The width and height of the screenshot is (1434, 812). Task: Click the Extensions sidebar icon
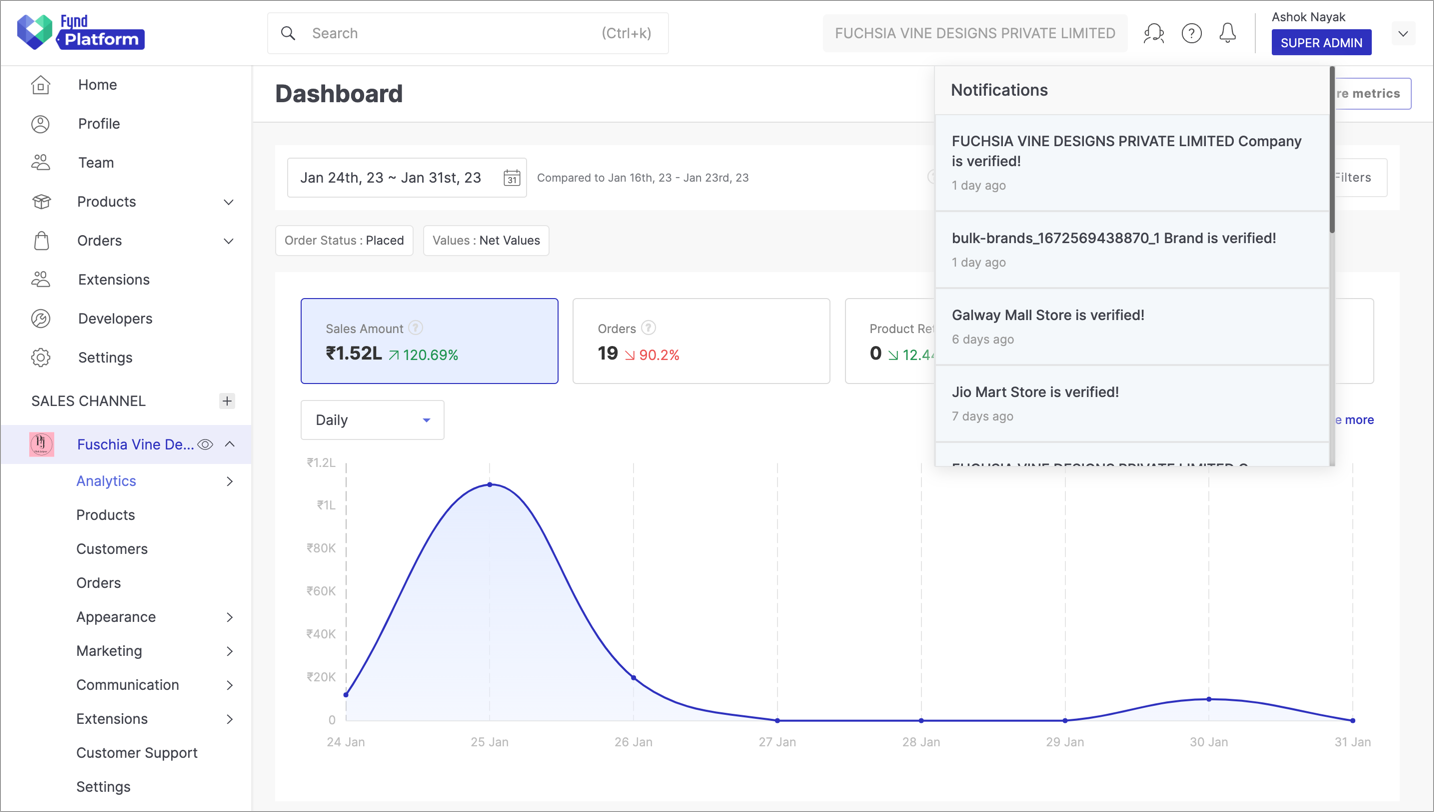pyautogui.click(x=41, y=280)
